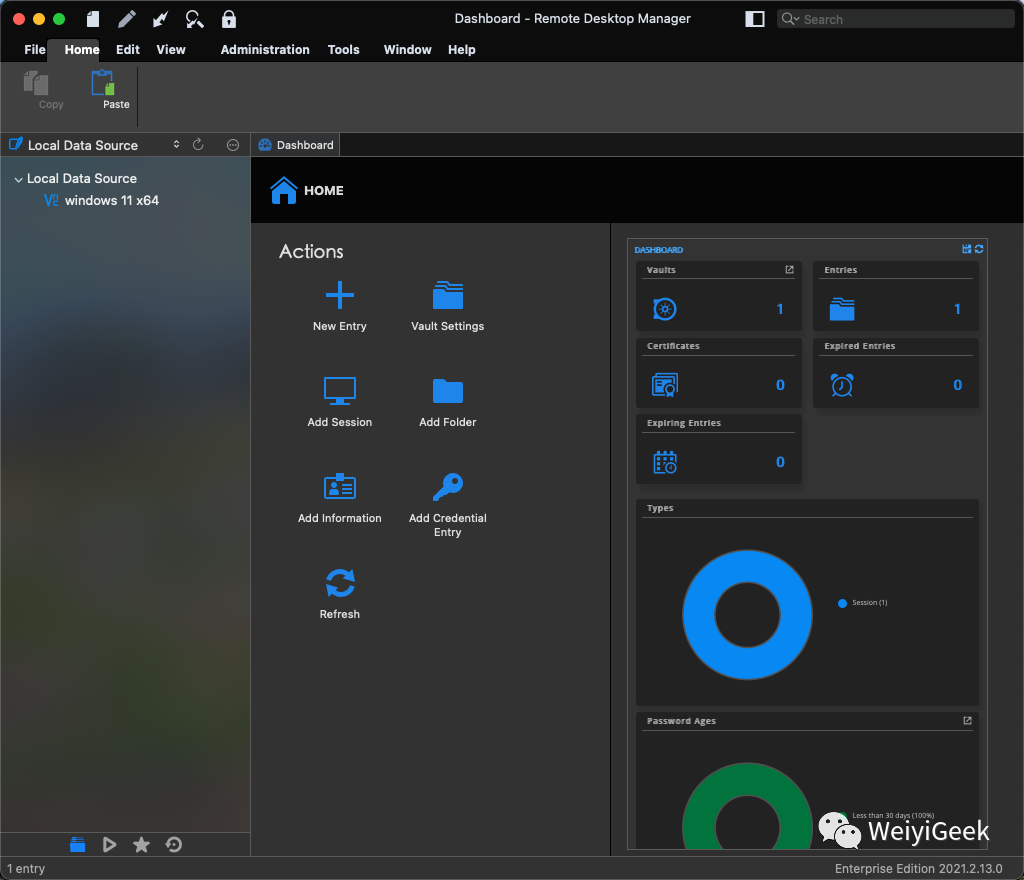Open Password Ages external link icon
This screenshot has height=880, width=1024.
click(967, 721)
